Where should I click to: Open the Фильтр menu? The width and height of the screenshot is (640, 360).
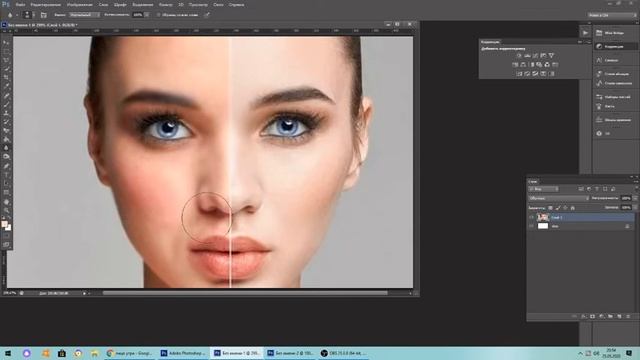[165, 4]
